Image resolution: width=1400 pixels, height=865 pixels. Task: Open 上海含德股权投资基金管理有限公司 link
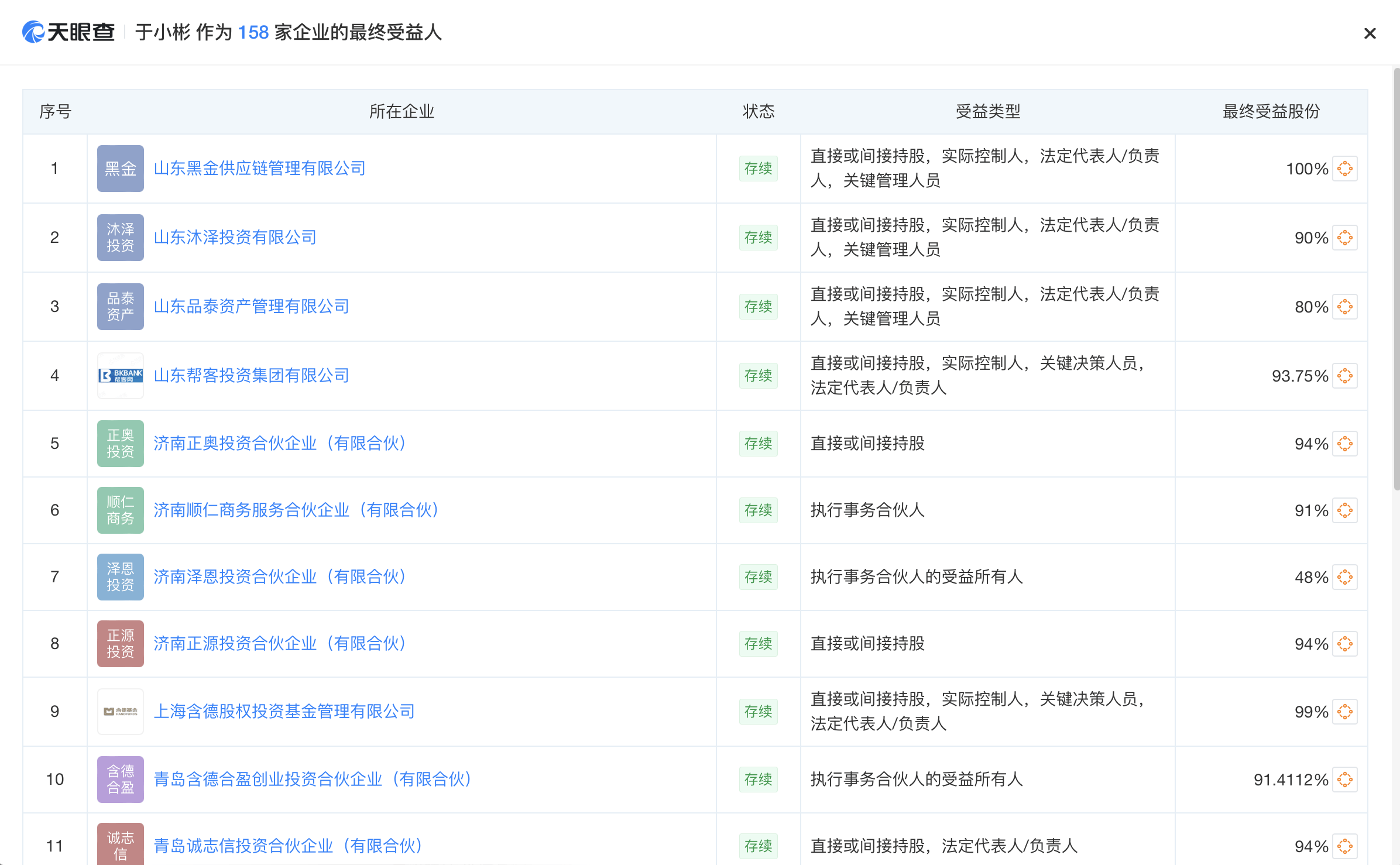pyautogui.click(x=284, y=712)
